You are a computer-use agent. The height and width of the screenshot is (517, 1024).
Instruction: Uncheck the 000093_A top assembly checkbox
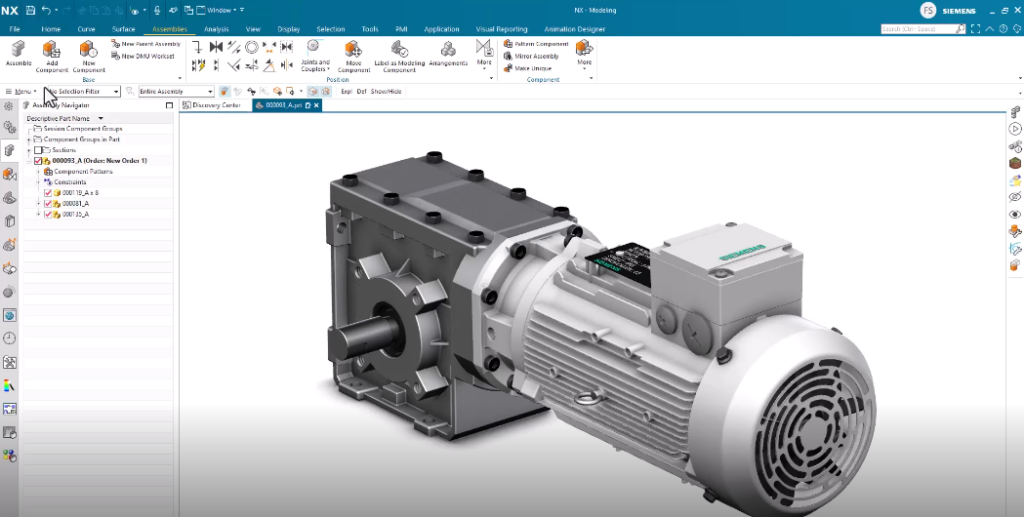[x=38, y=160]
